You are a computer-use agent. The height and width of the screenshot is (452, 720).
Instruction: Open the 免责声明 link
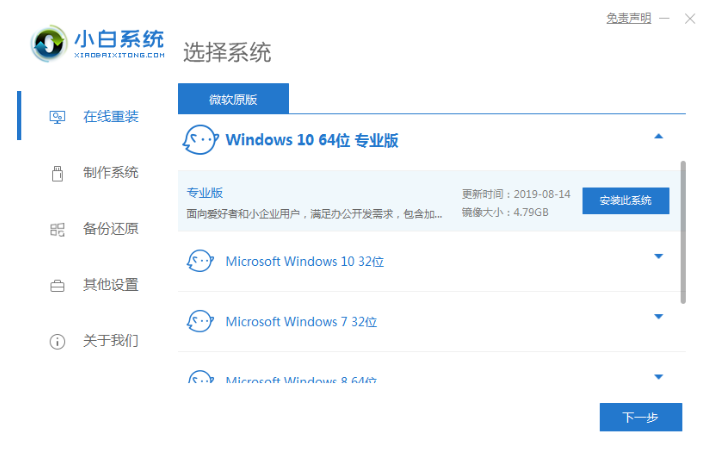pyautogui.click(x=628, y=18)
